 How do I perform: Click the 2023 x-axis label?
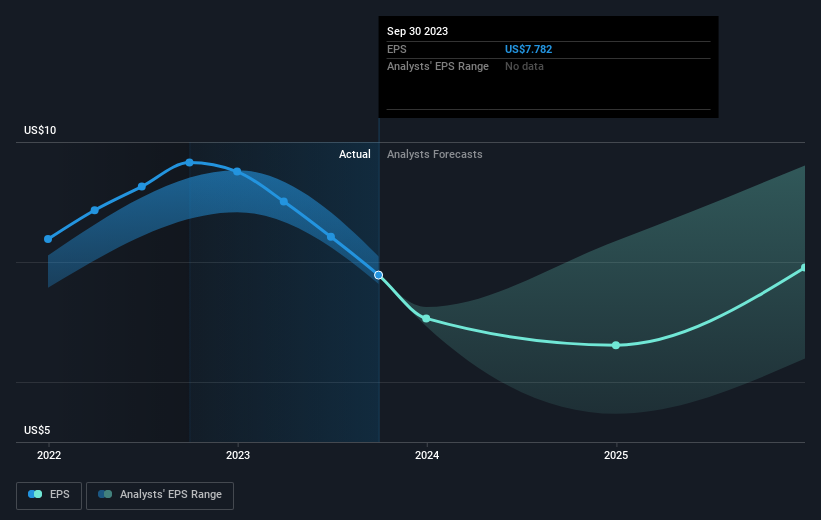tap(238, 456)
